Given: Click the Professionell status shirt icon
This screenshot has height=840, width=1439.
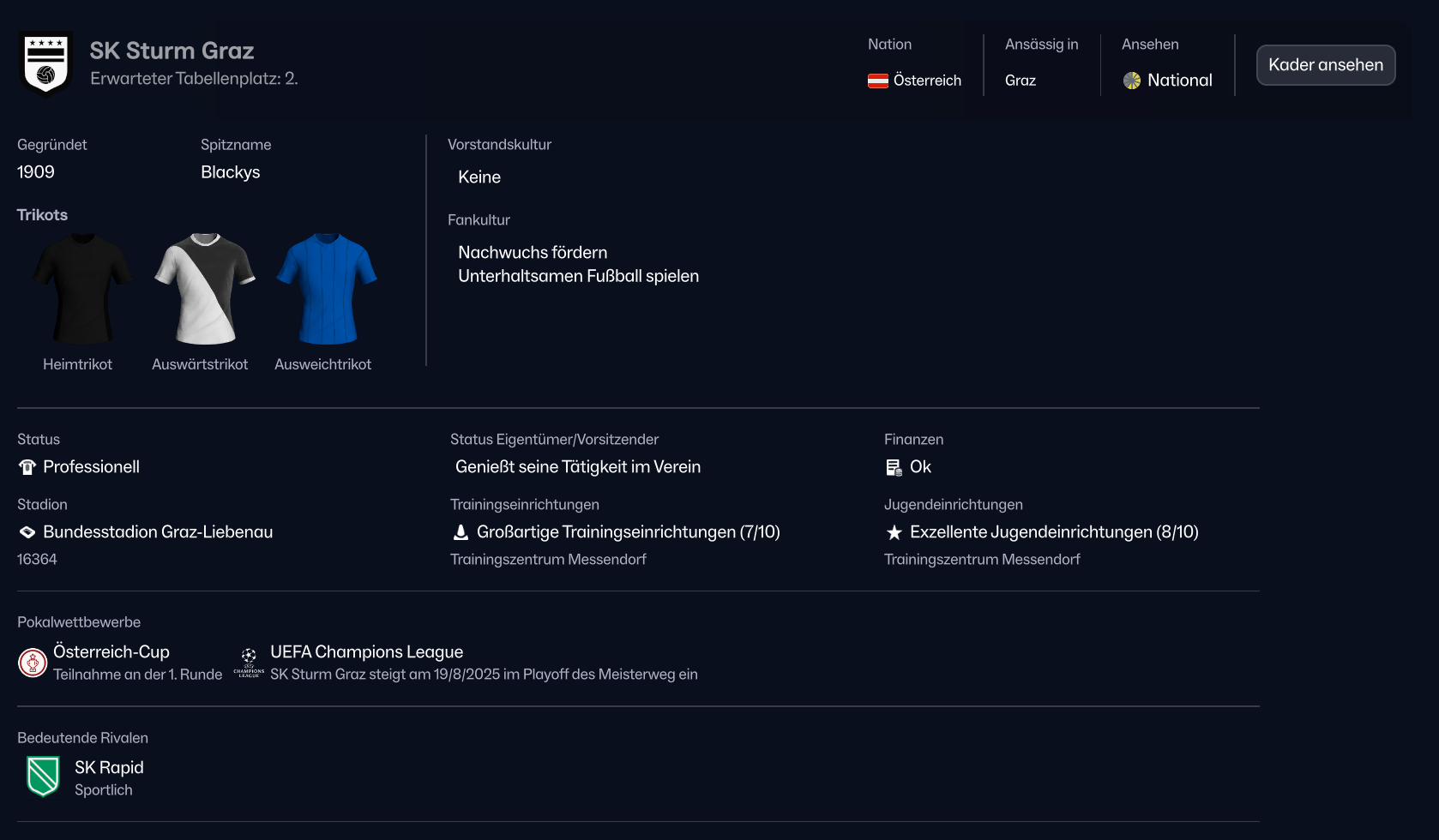Looking at the screenshot, I should 27,467.
